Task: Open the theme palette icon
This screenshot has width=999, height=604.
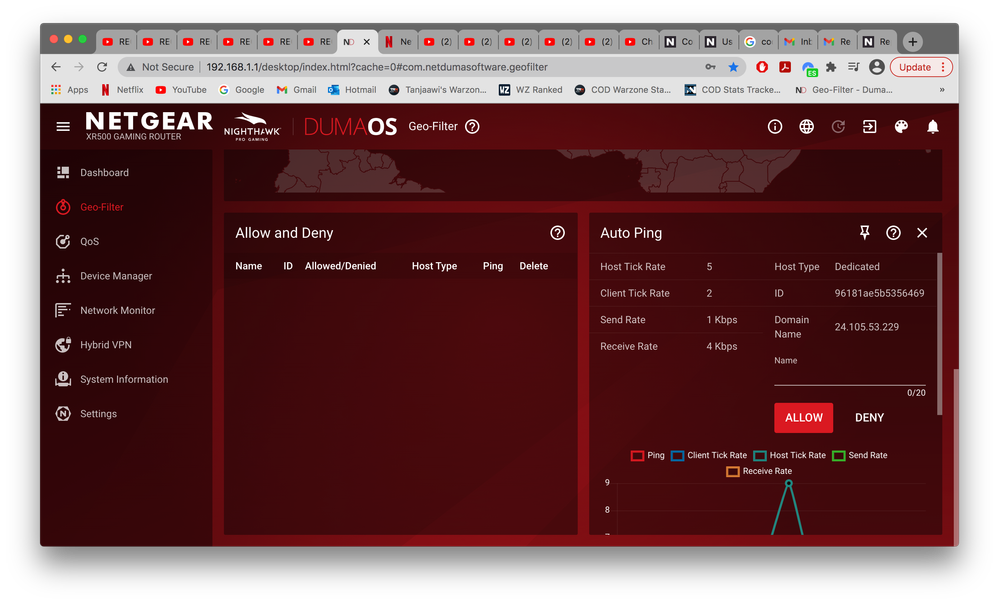Action: click(x=899, y=126)
